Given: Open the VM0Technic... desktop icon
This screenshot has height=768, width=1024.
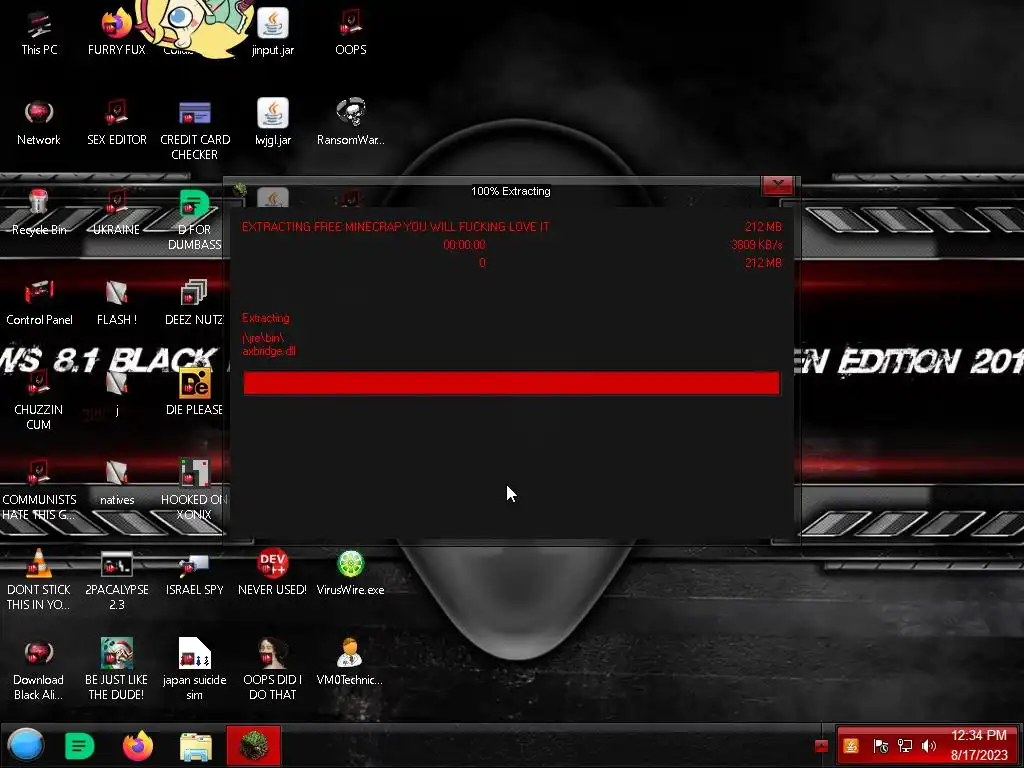Looking at the screenshot, I should (350, 662).
